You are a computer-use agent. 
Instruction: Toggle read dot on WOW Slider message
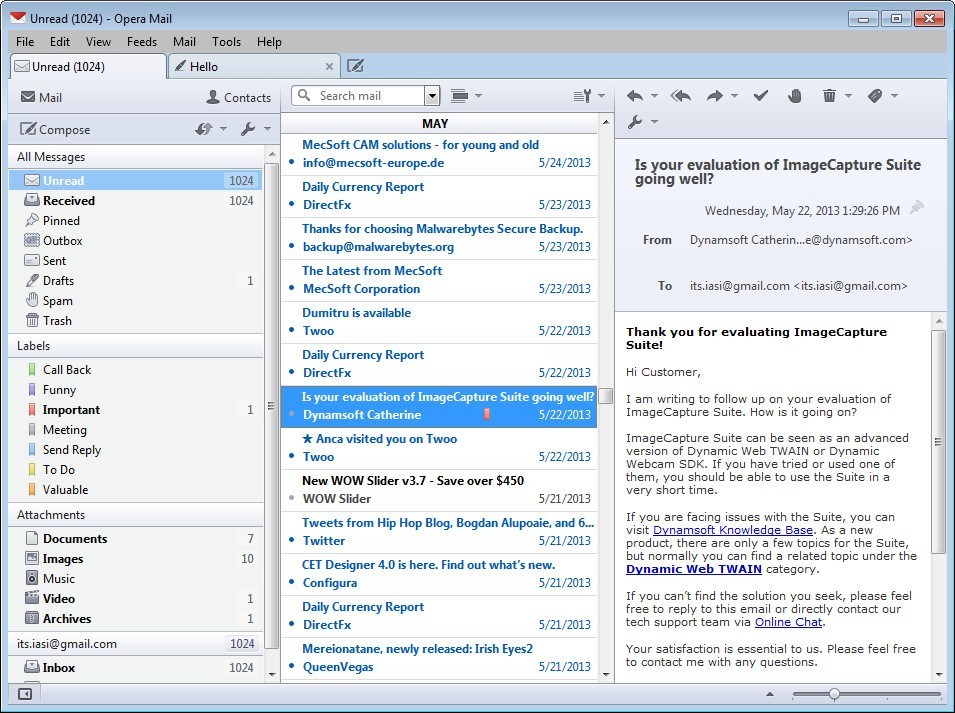coord(291,498)
